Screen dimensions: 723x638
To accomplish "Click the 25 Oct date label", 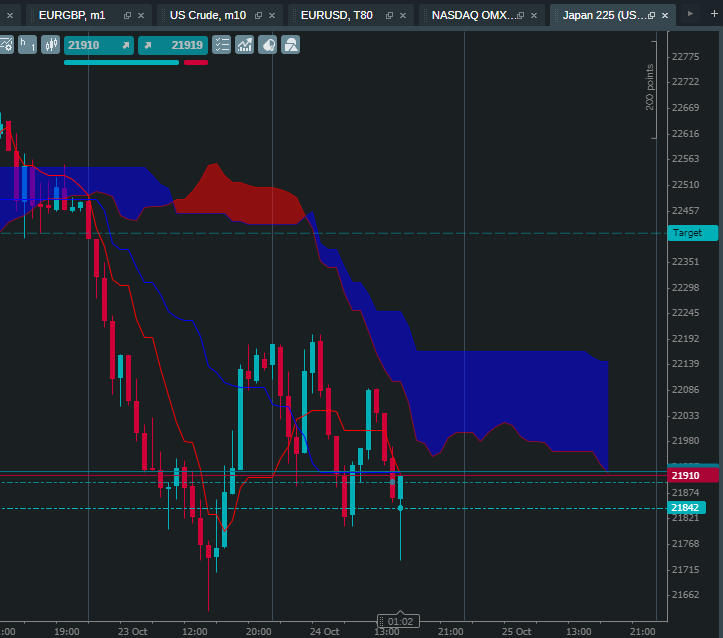I will [x=516, y=632].
